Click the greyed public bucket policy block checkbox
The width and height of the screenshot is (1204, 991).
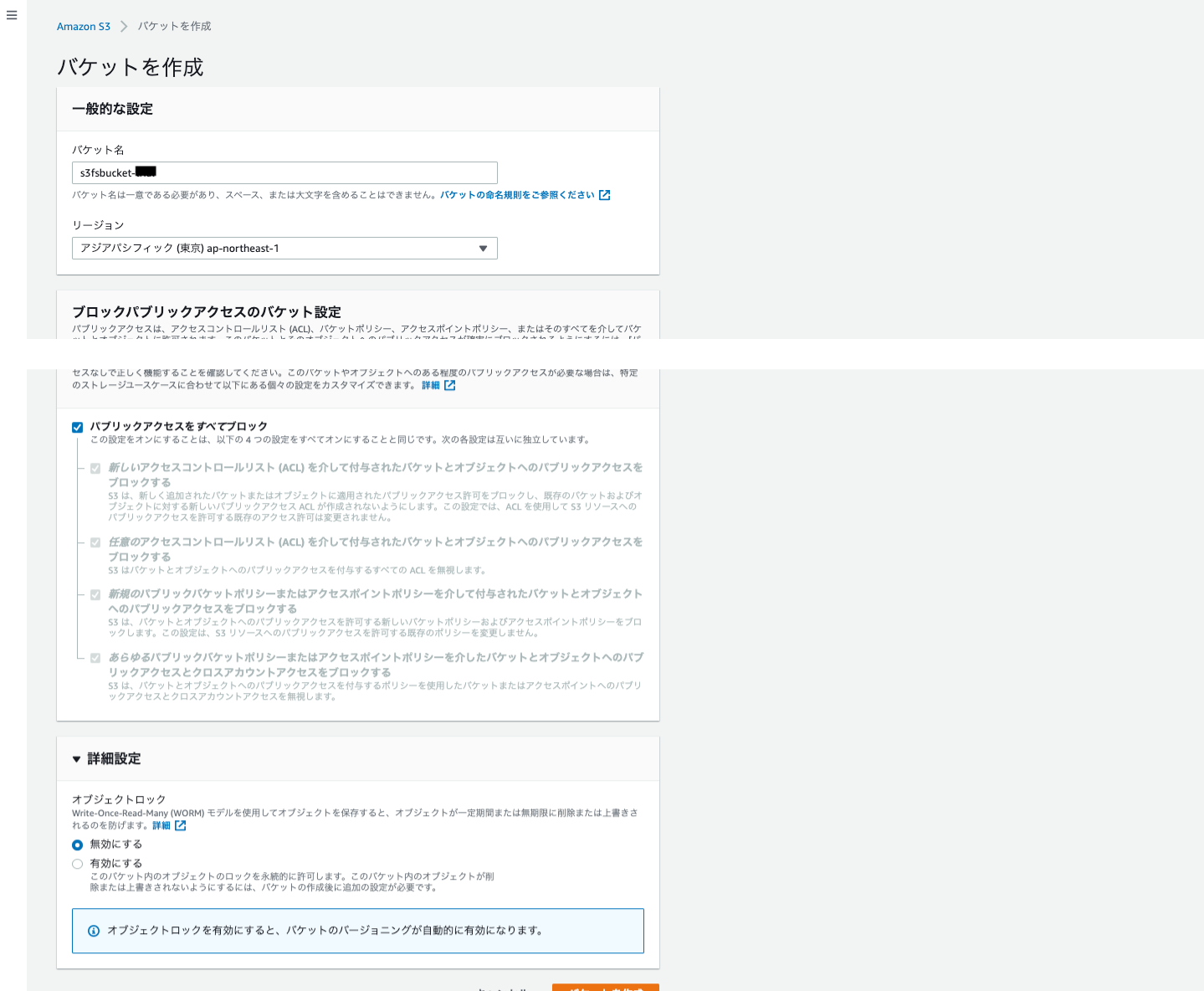click(x=95, y=594)
